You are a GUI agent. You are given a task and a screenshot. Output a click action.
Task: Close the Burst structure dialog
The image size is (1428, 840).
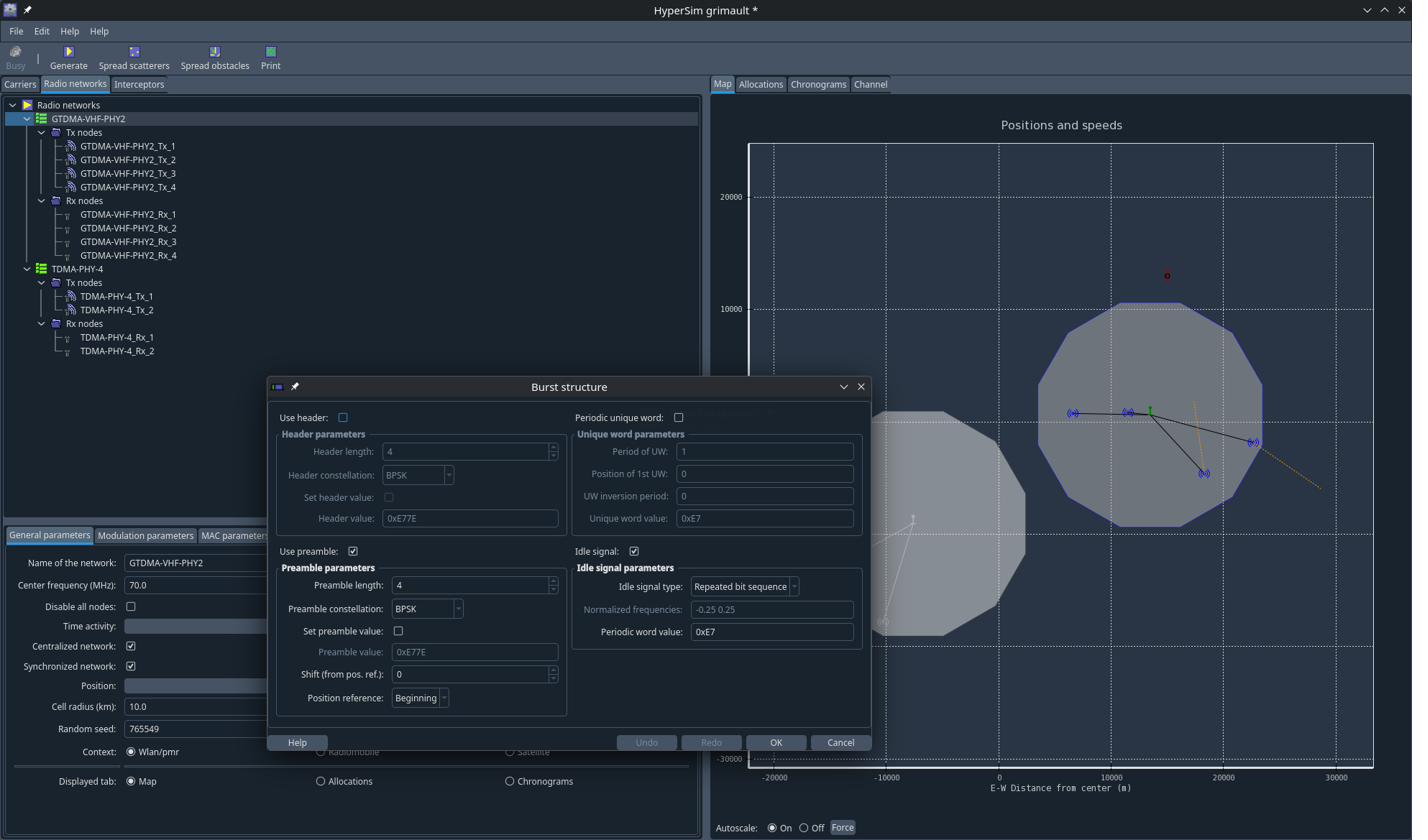pyautogui.click(x=861, y=387)
